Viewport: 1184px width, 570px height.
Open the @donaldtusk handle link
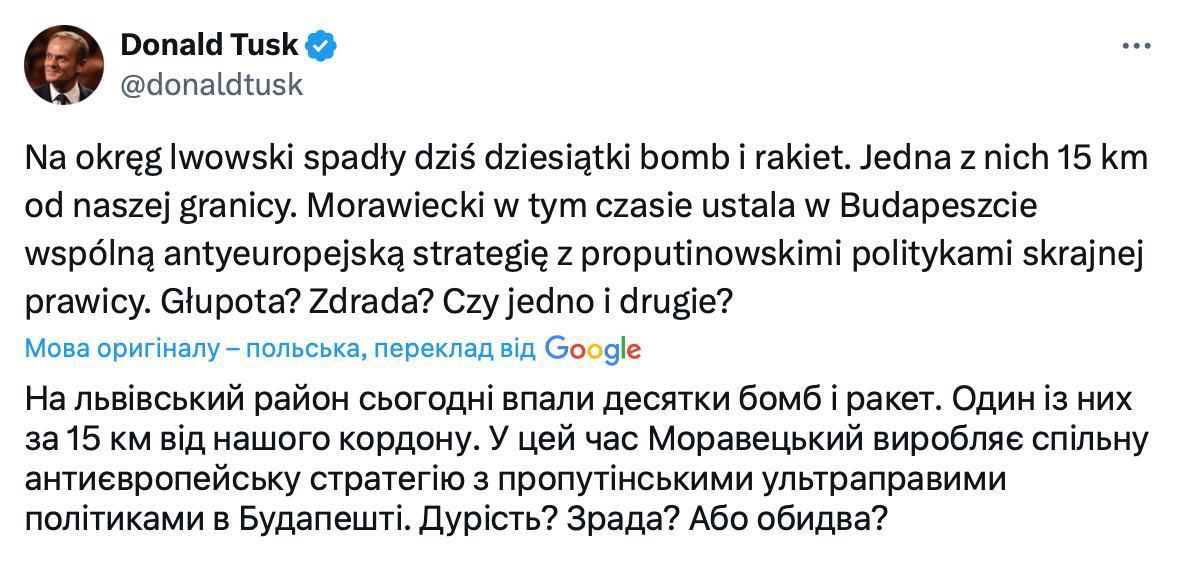[x=211, y=85]
